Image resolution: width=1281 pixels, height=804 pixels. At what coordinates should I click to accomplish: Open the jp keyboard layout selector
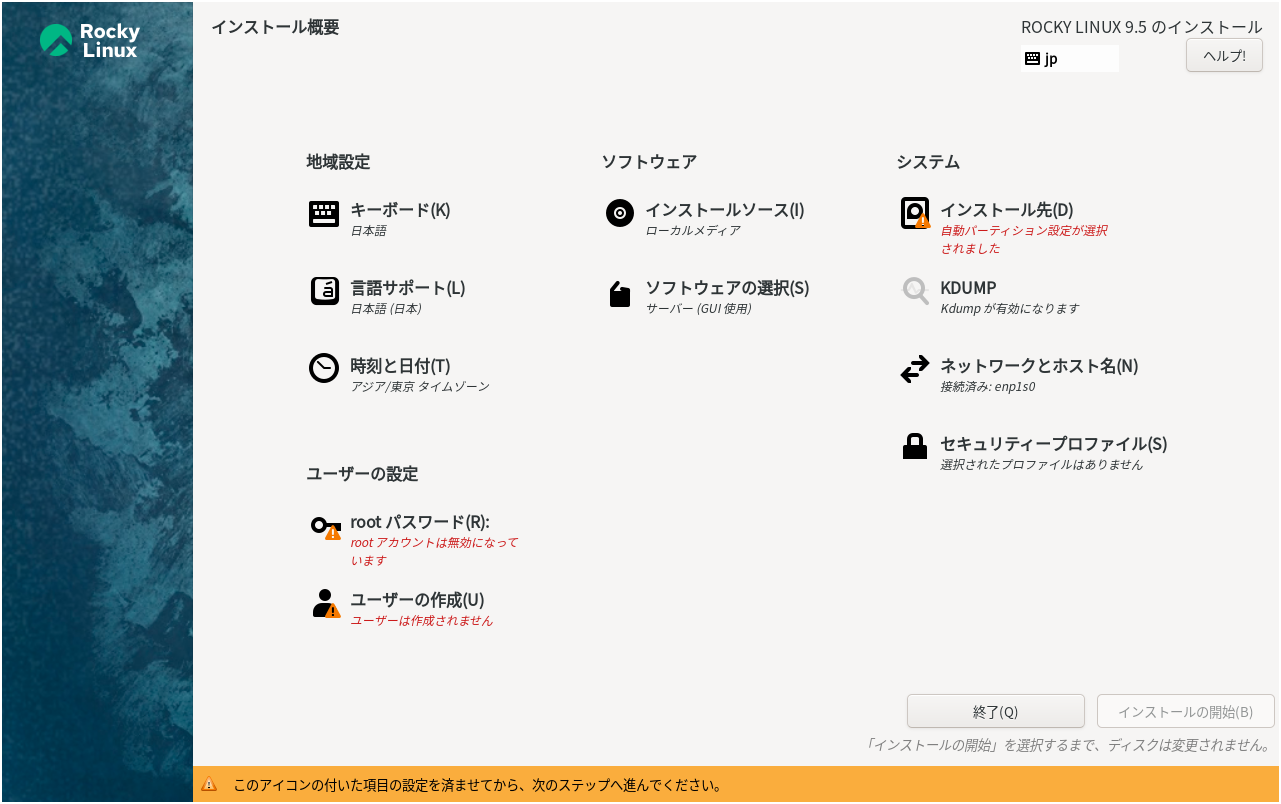[1069, 58]
